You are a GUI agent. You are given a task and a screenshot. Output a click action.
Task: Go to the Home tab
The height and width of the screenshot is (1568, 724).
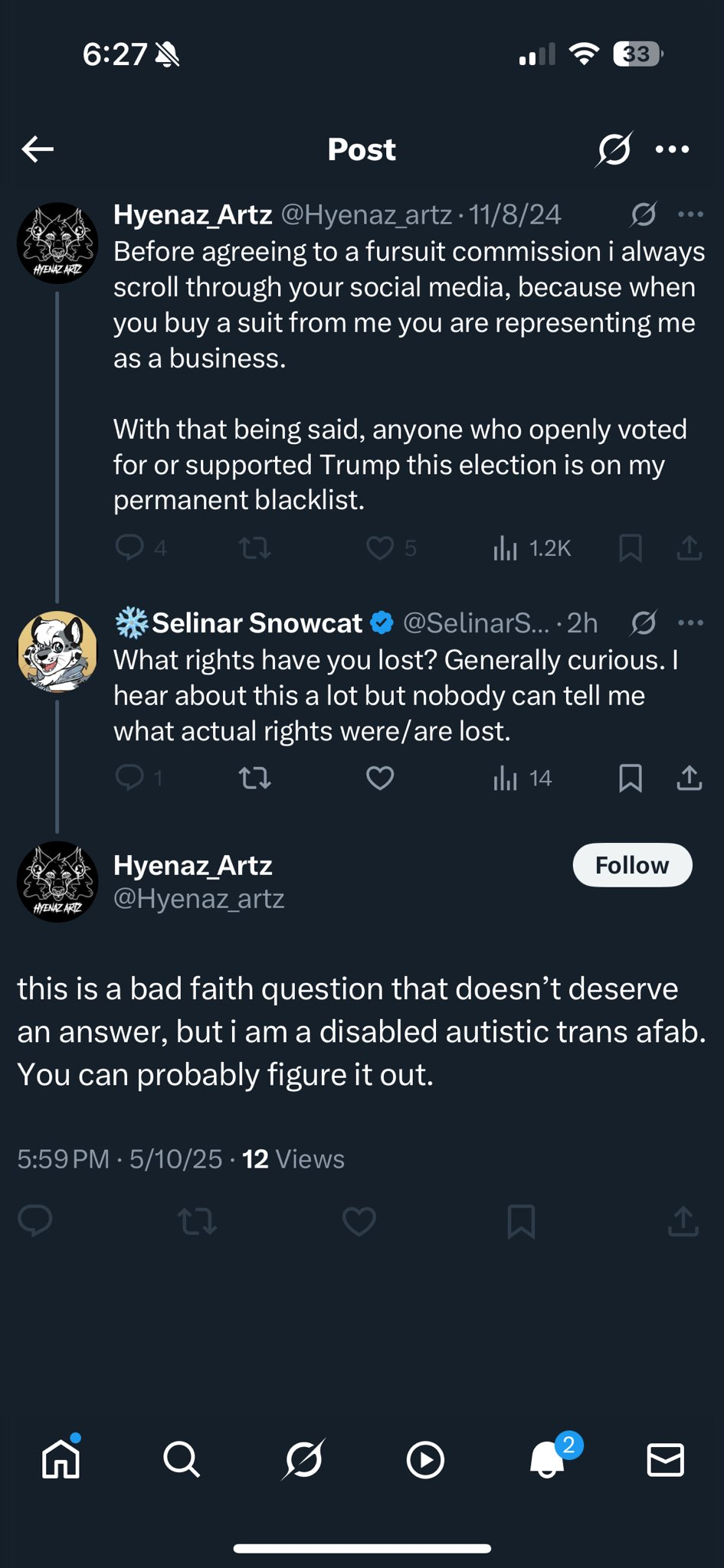point(61,1459)
